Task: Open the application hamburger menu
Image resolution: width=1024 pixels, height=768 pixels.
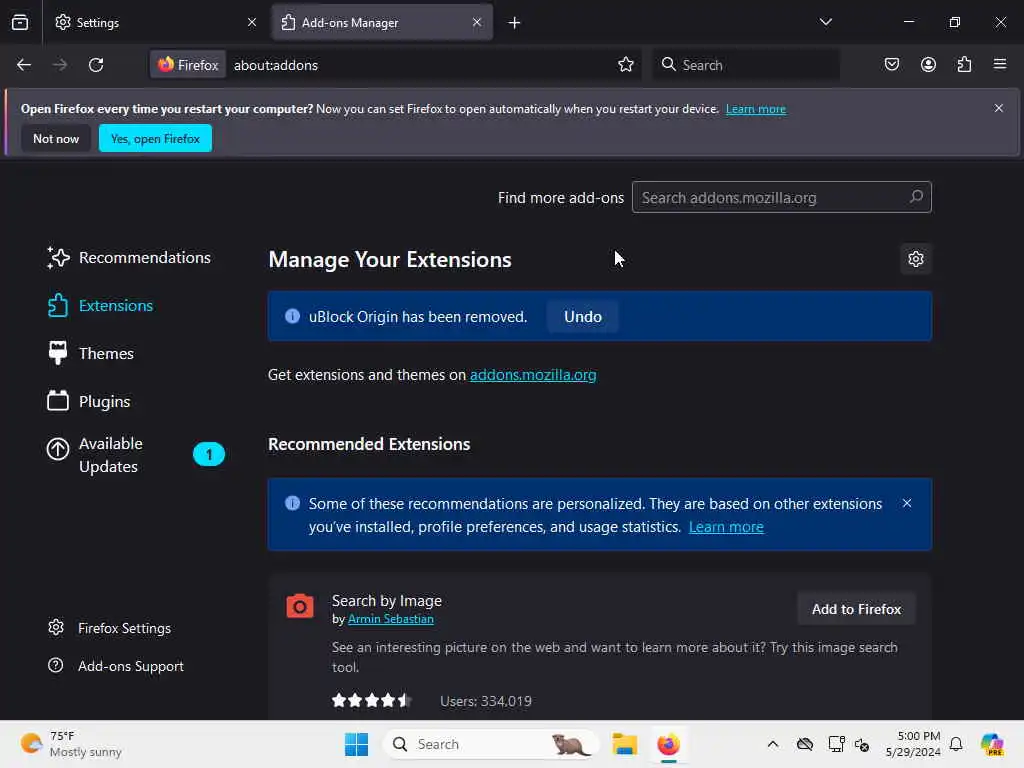Action: 1000,65
